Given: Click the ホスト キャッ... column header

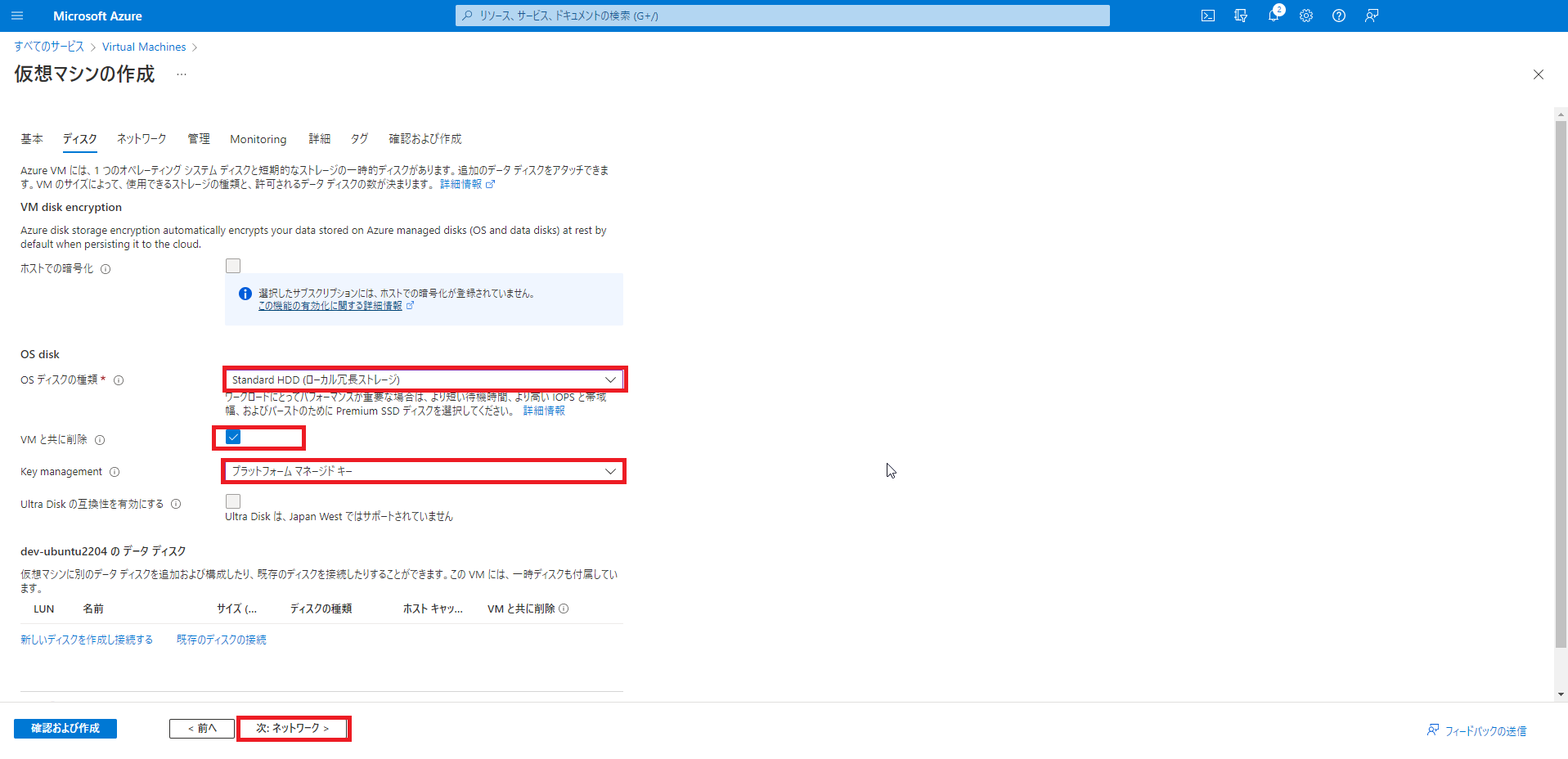Looking at the screenshot, I should click(433, 609).
